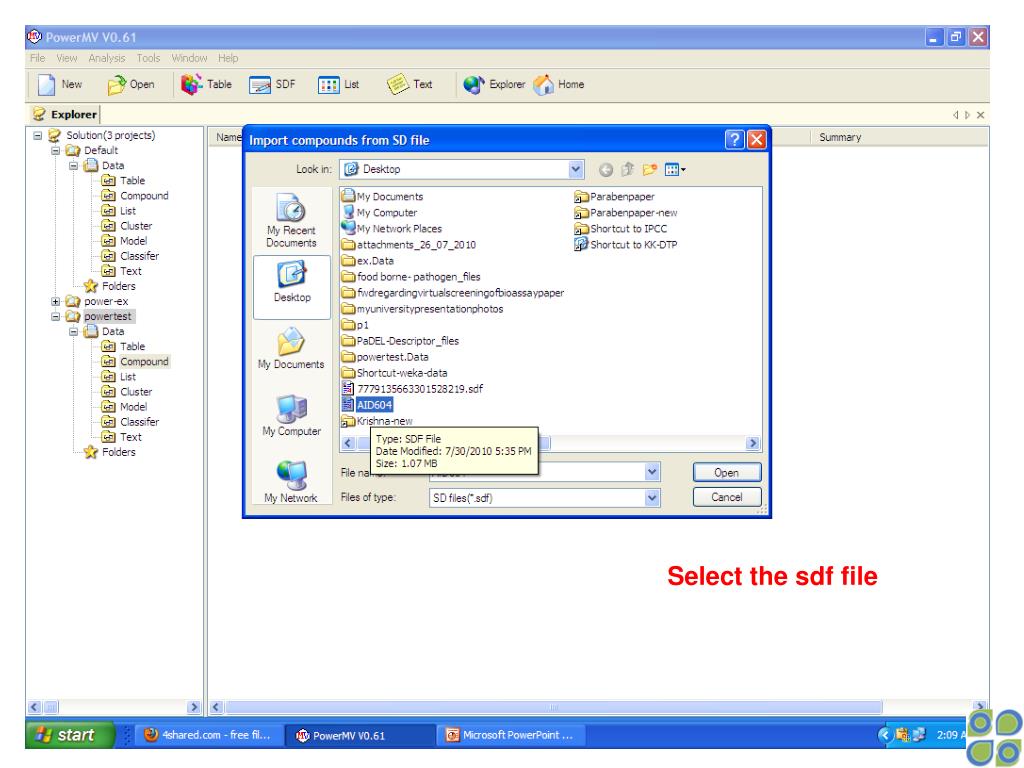Open the Parabenpaper shortcut folder
1024x768 pixels.
tap(615, 197)
